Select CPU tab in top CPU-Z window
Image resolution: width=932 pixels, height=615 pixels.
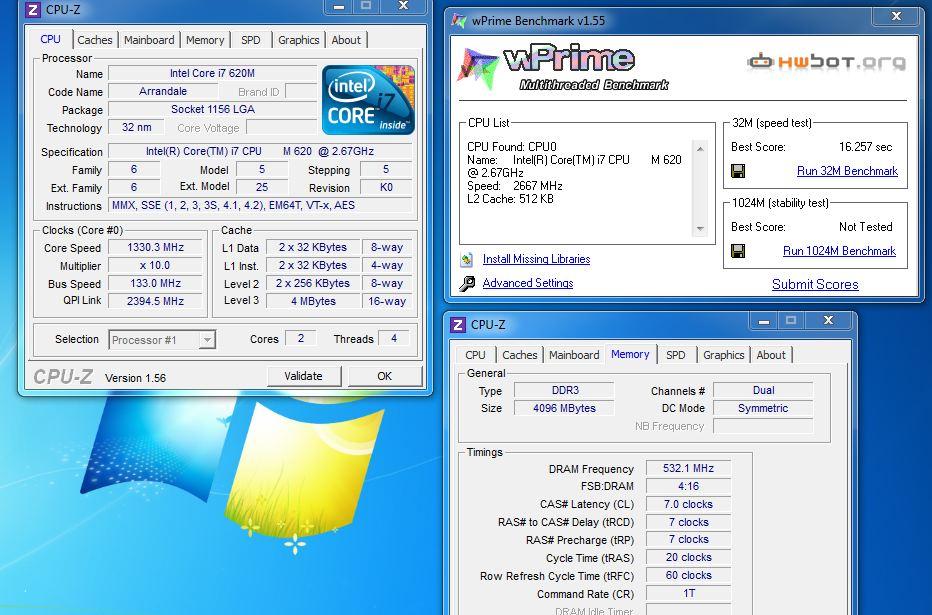pyautogui.click(x=51, y=39)
